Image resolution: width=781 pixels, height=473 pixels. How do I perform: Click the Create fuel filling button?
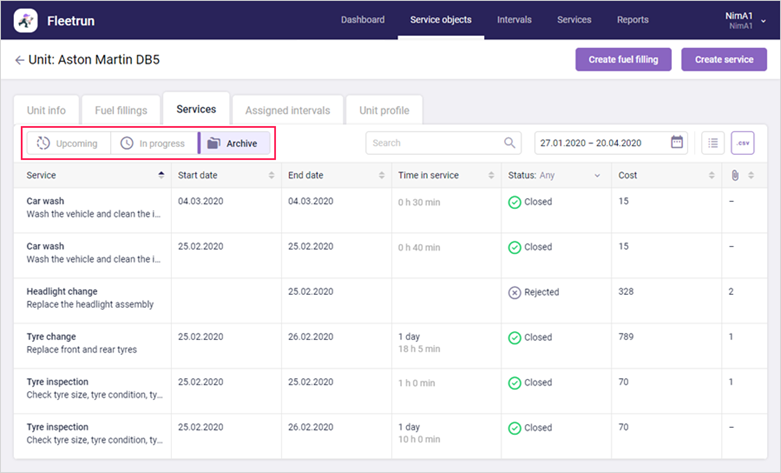tap(623, 59)
